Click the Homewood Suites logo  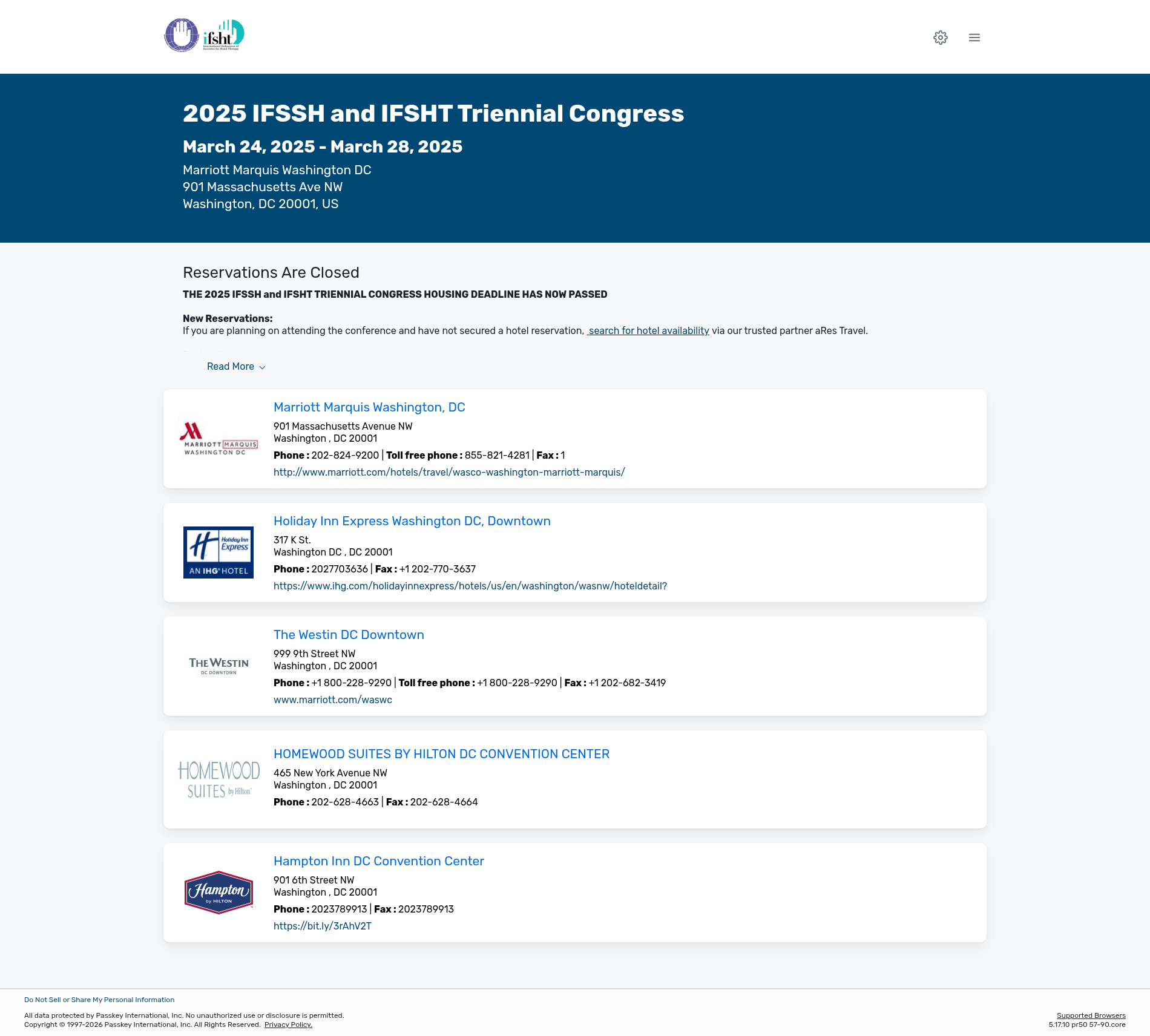(218, 779)
